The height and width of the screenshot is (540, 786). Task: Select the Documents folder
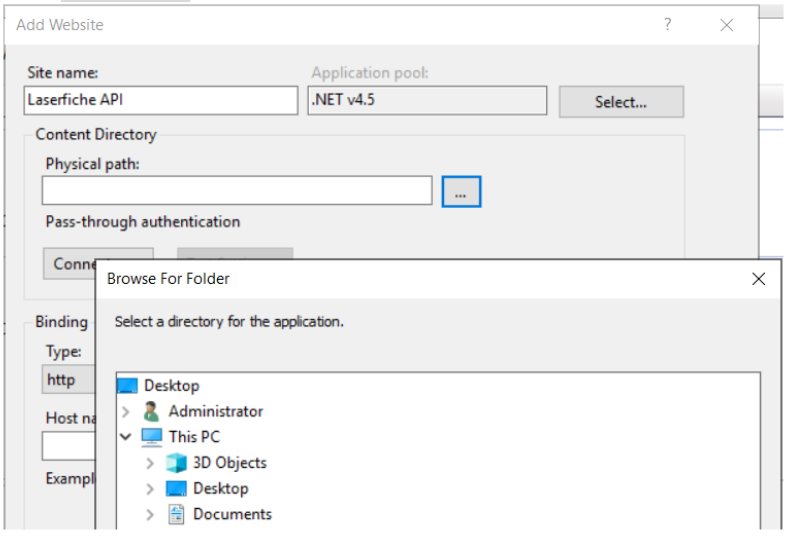point(233,514)
